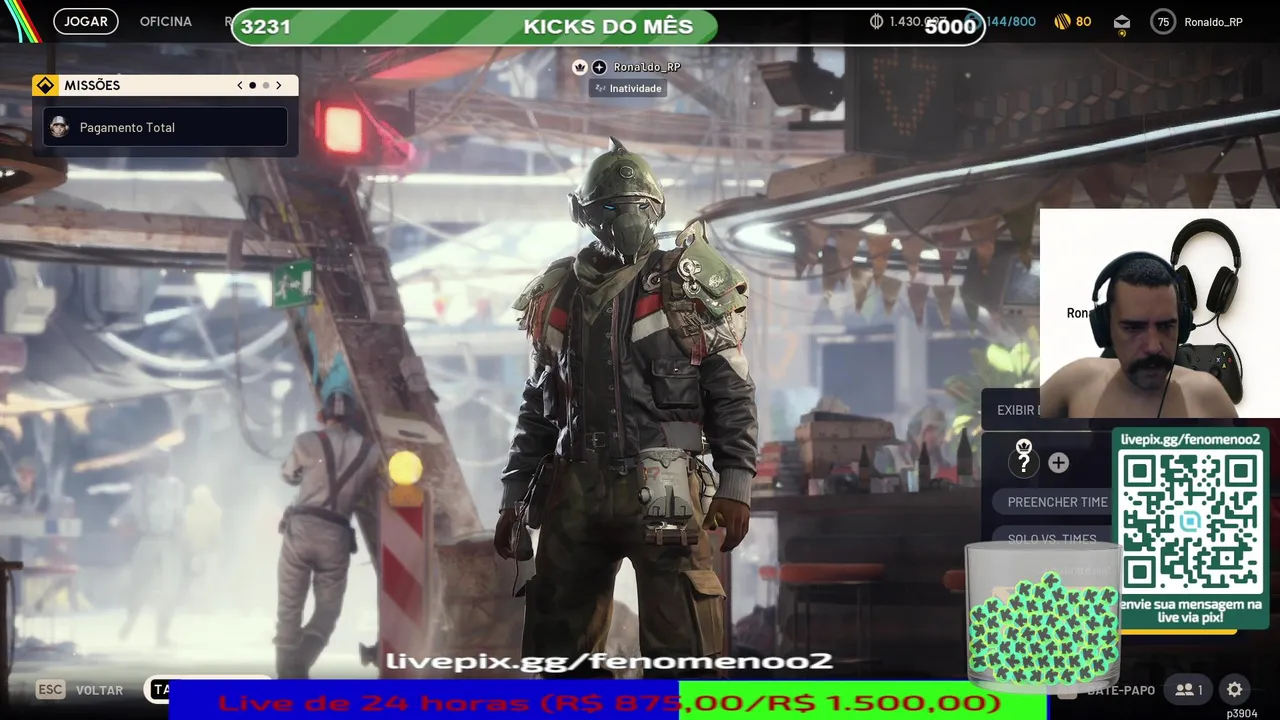
Task: Click VOLTAR to go back
Action: click(100, 690)
